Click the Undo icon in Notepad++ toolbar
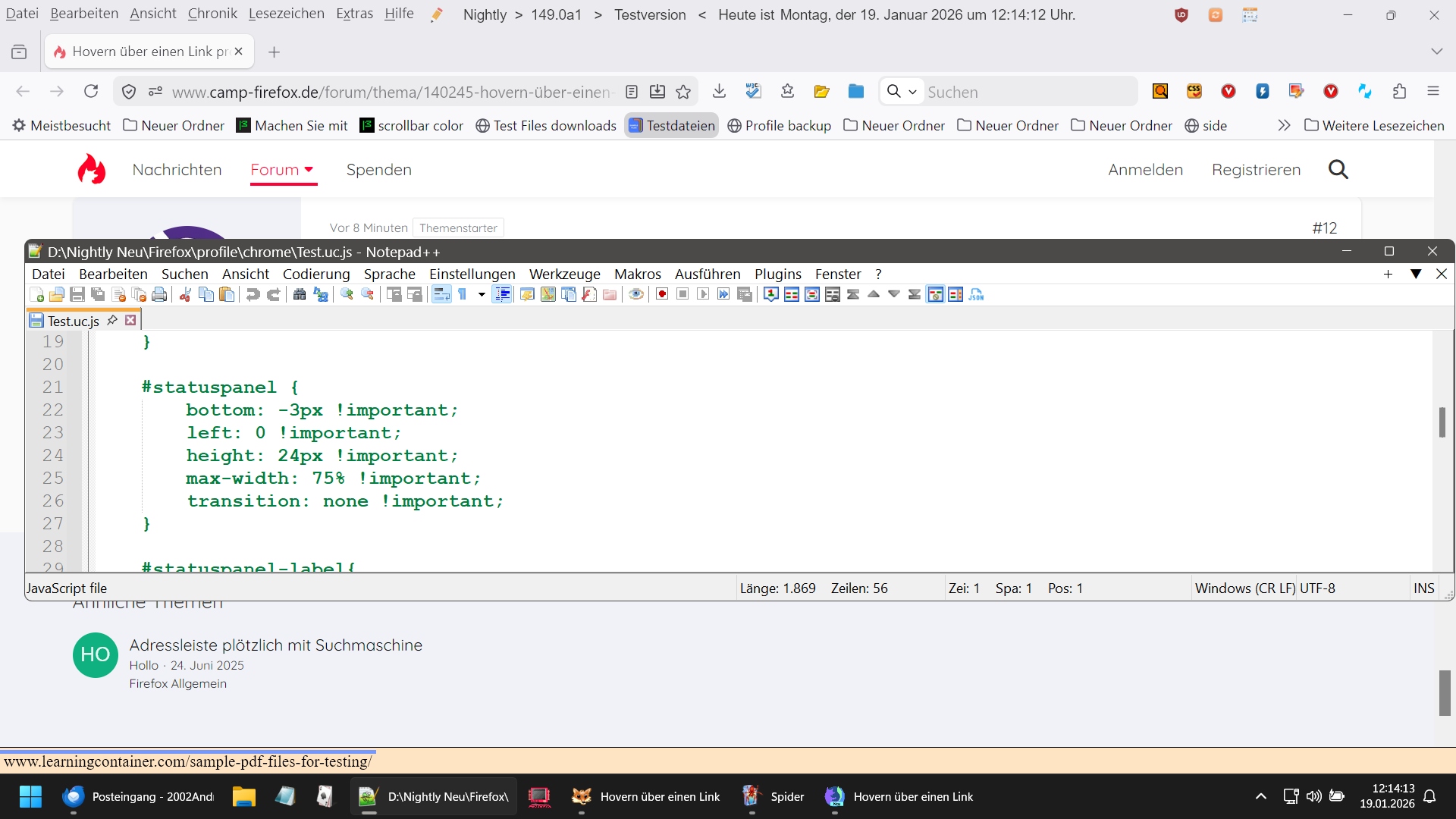The width and height of the screenshot is (1456, 819). coord(253,294)
